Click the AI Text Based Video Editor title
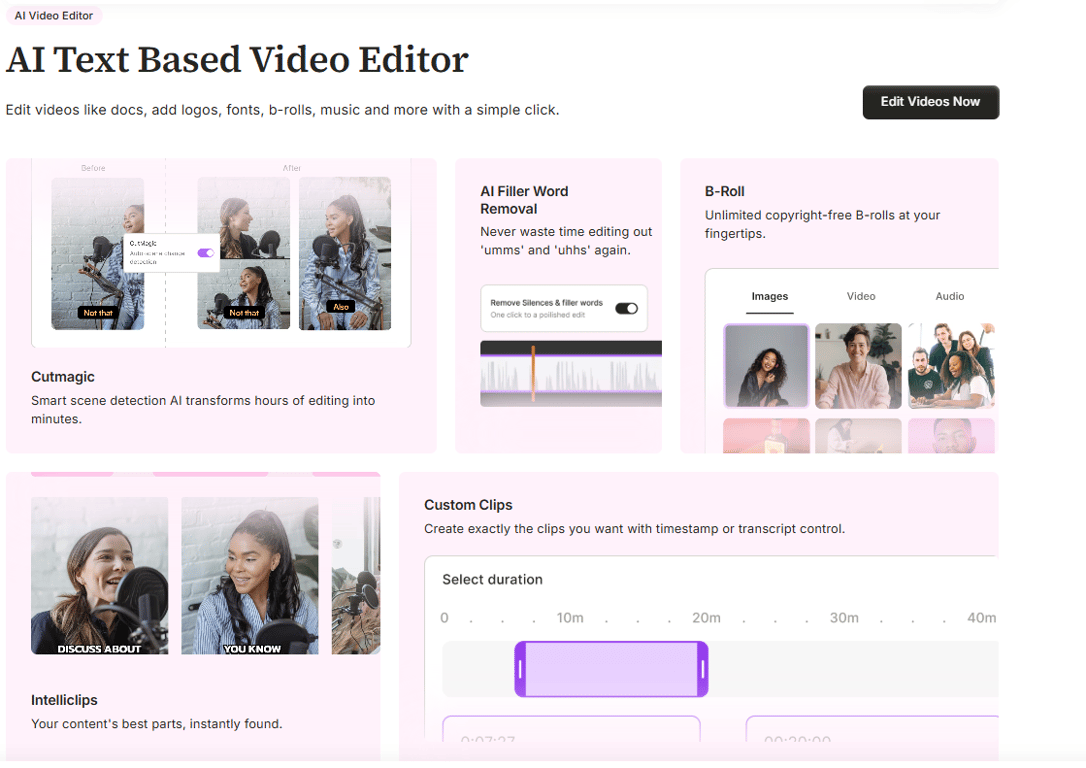The width and height of the screenshot is (1086, 768). [238, 60]
